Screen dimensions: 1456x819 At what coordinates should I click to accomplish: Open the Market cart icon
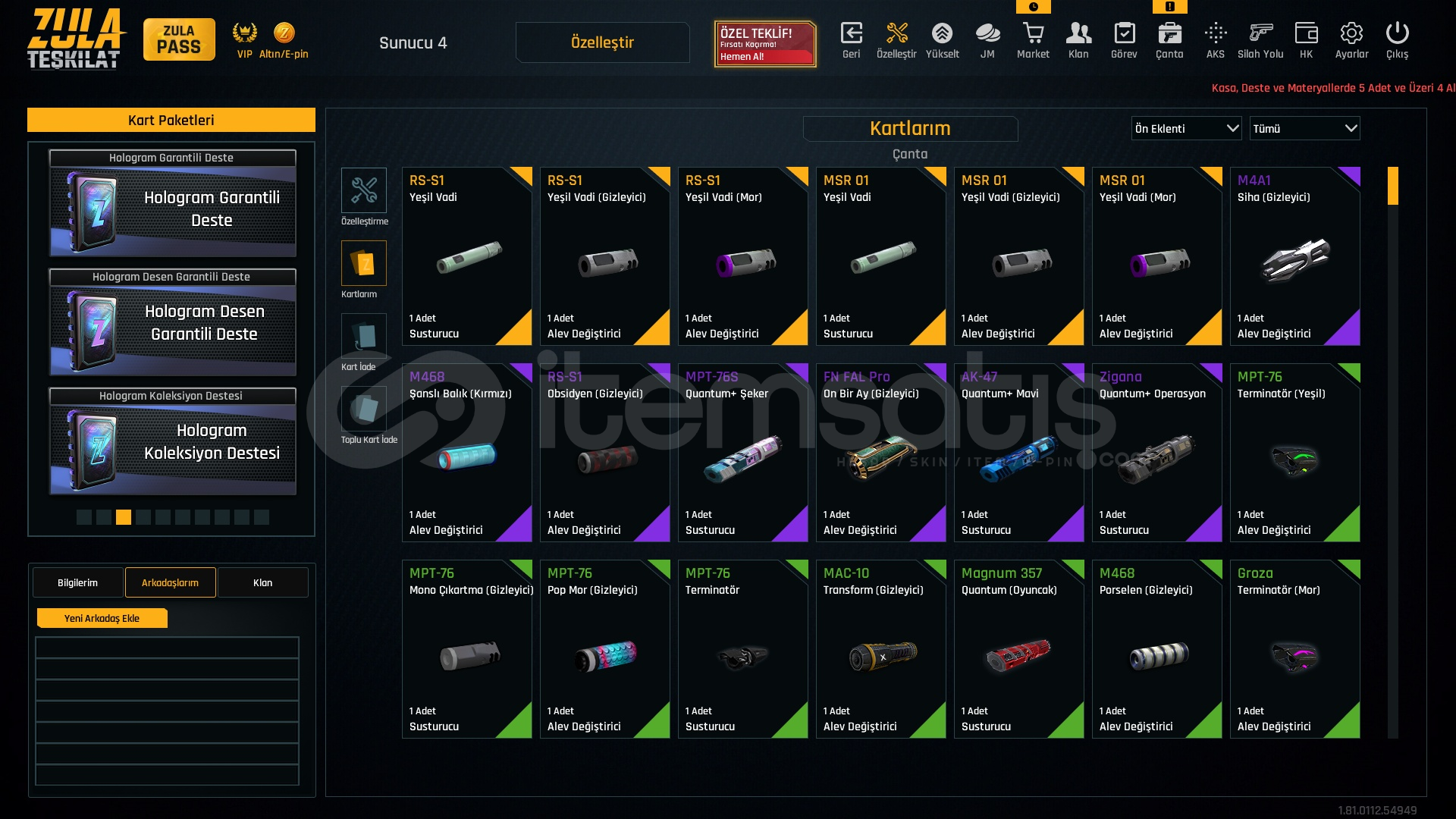[1033, 34]
